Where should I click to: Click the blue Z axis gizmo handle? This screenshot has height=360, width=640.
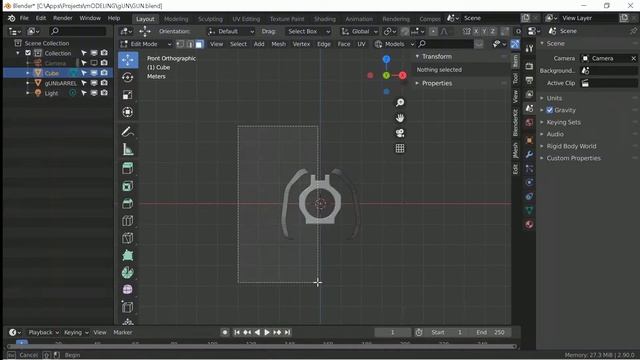386,60
